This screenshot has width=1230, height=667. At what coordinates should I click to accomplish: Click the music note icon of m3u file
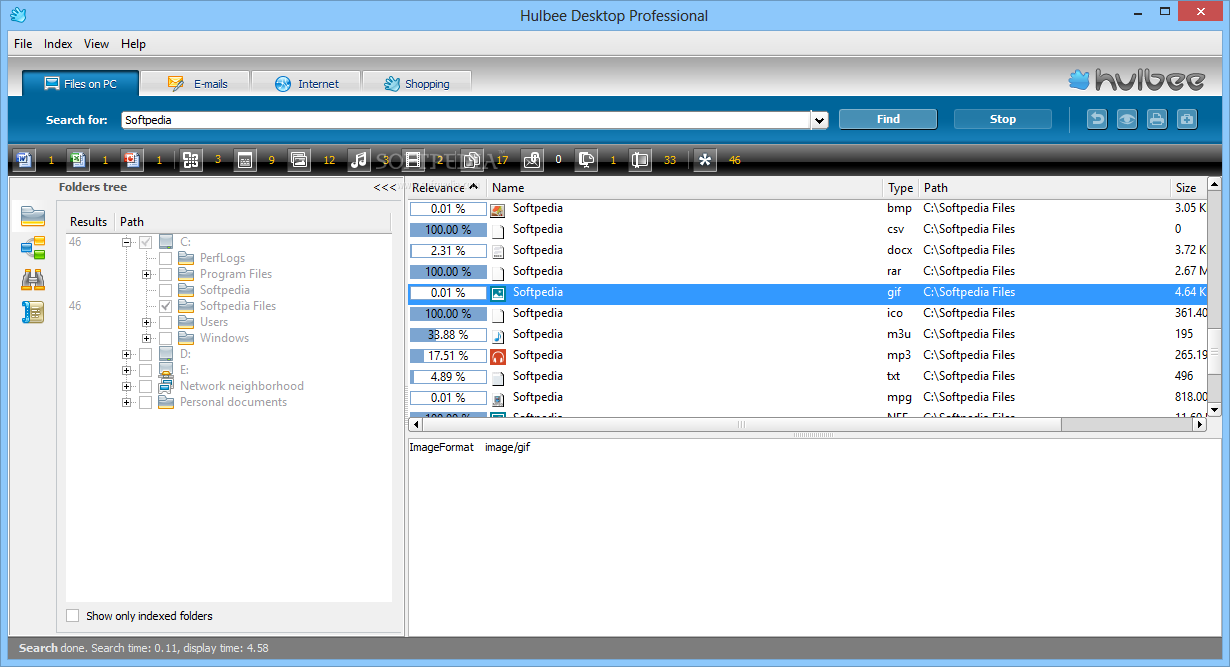[498, 335]
